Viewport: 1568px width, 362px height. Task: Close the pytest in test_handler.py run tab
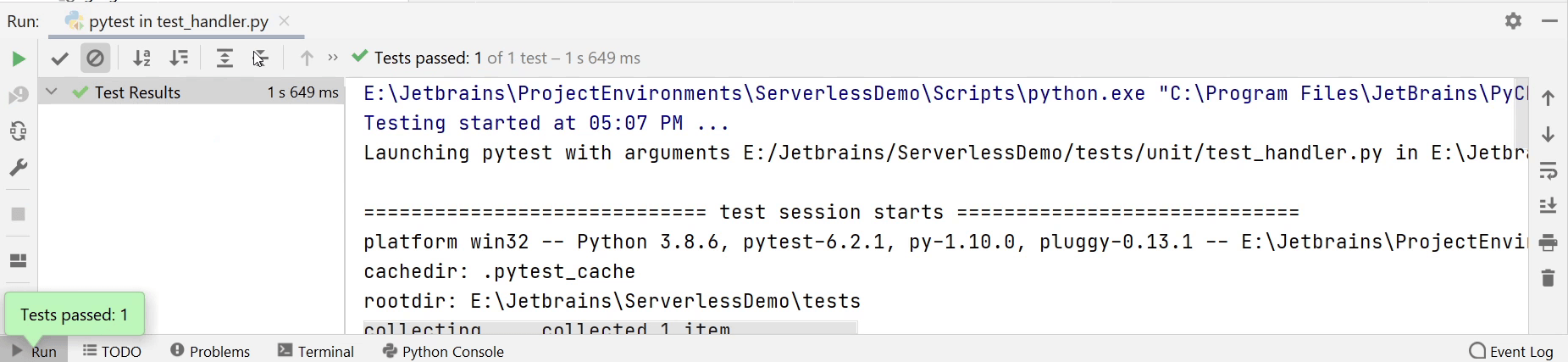click(285, 21)
